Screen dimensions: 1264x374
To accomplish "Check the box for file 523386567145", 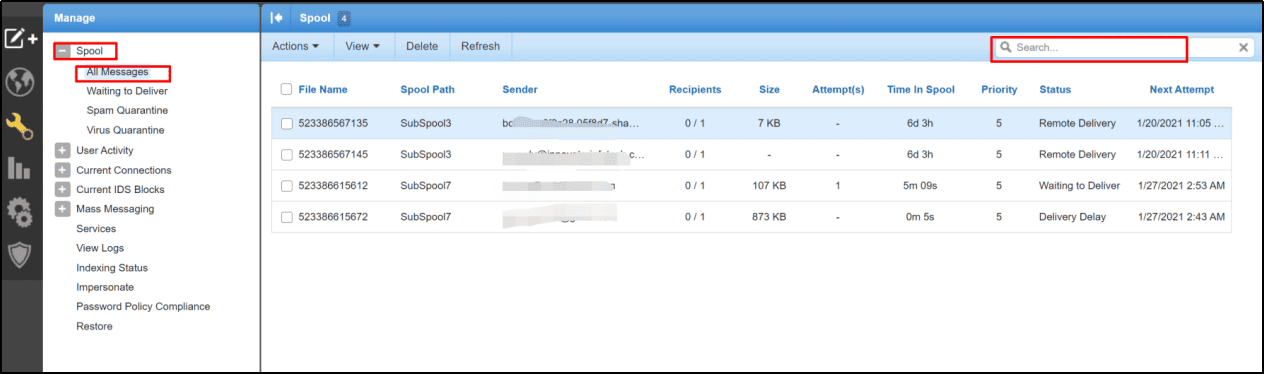I will 287,155.
